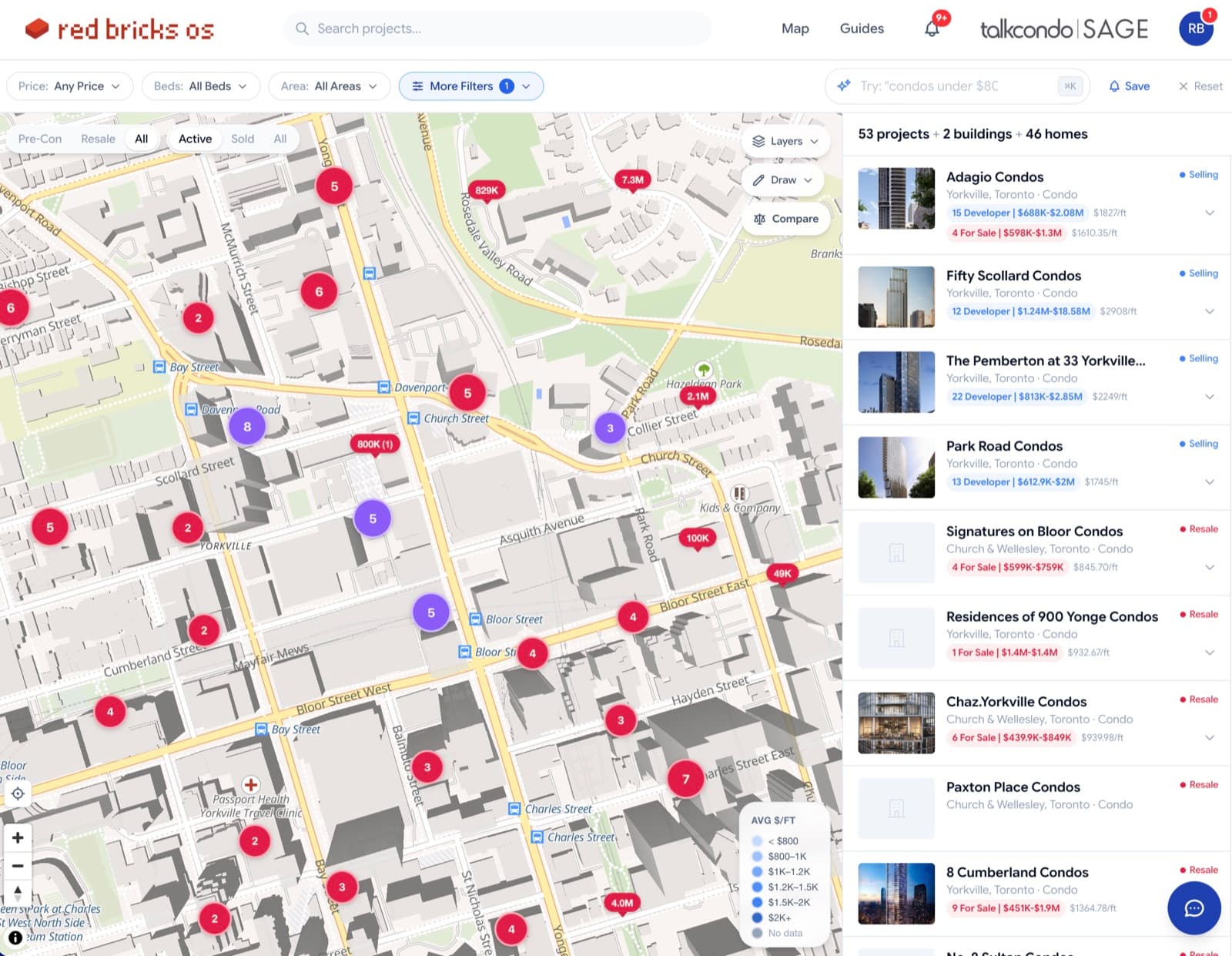This screenshot has width=1232, height=956.
Task: Click the 829K price marker
Action: [x=486, y=190]
